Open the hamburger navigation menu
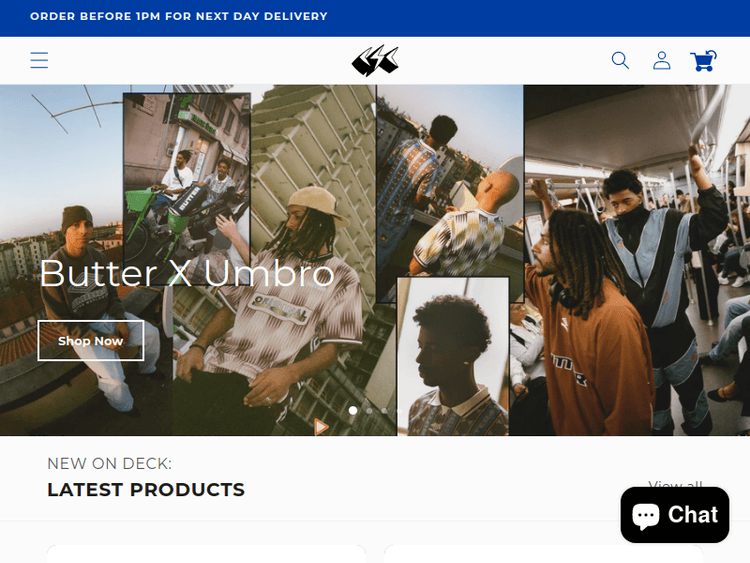The height and width of the screenshot is (563, 750). pyautogui.click(x=39, y=60)
